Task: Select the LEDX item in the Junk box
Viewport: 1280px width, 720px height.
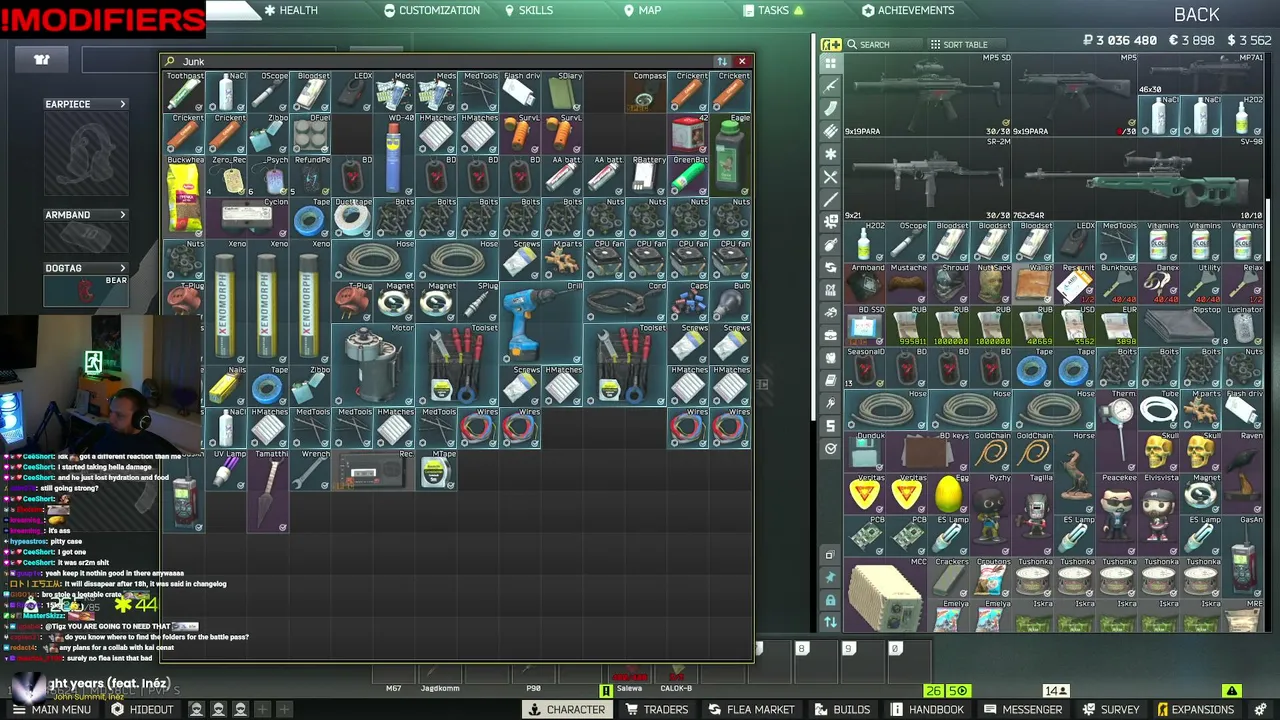Action: coord(352,92)
